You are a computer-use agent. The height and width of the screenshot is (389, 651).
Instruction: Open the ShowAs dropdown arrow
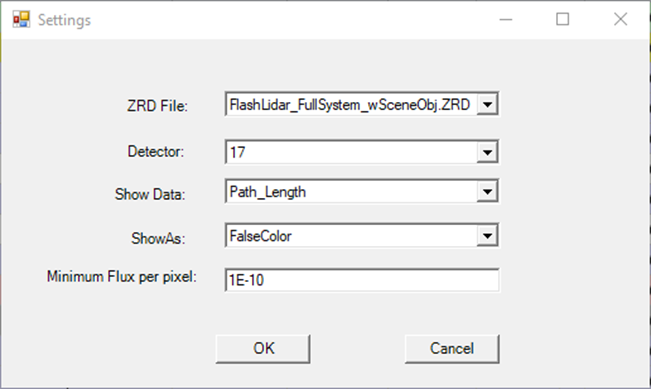487,236
